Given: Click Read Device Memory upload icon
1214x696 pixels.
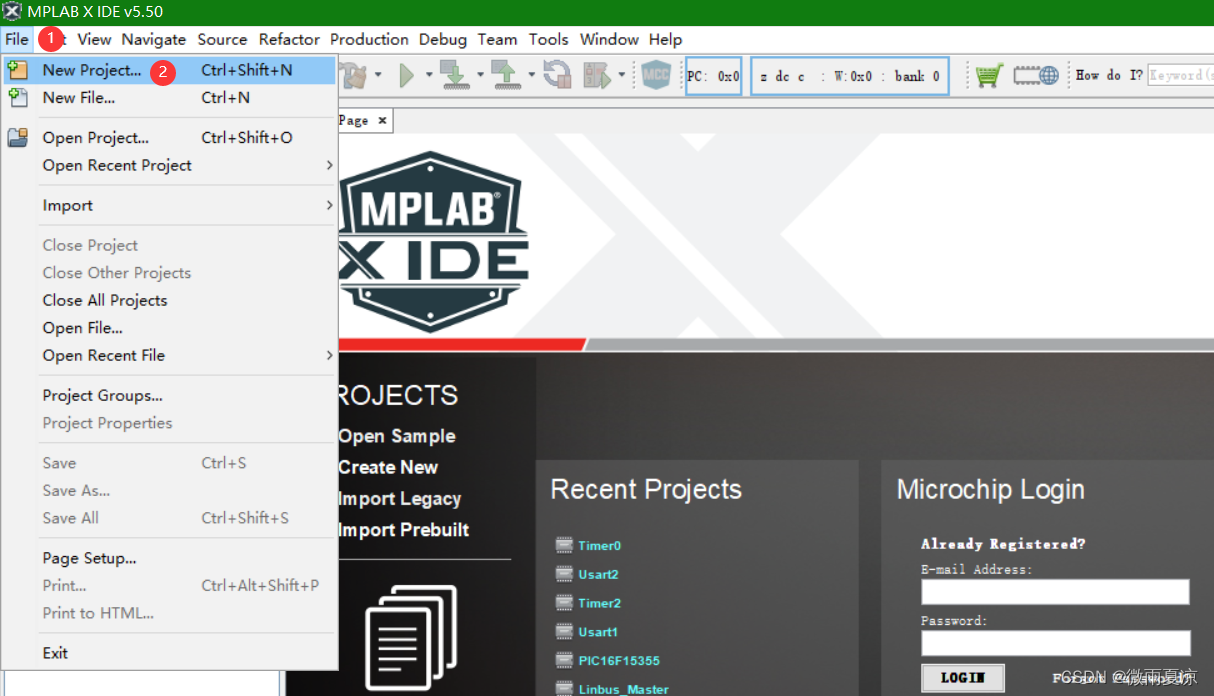Looking at the screenshot, I should point(505,75).
